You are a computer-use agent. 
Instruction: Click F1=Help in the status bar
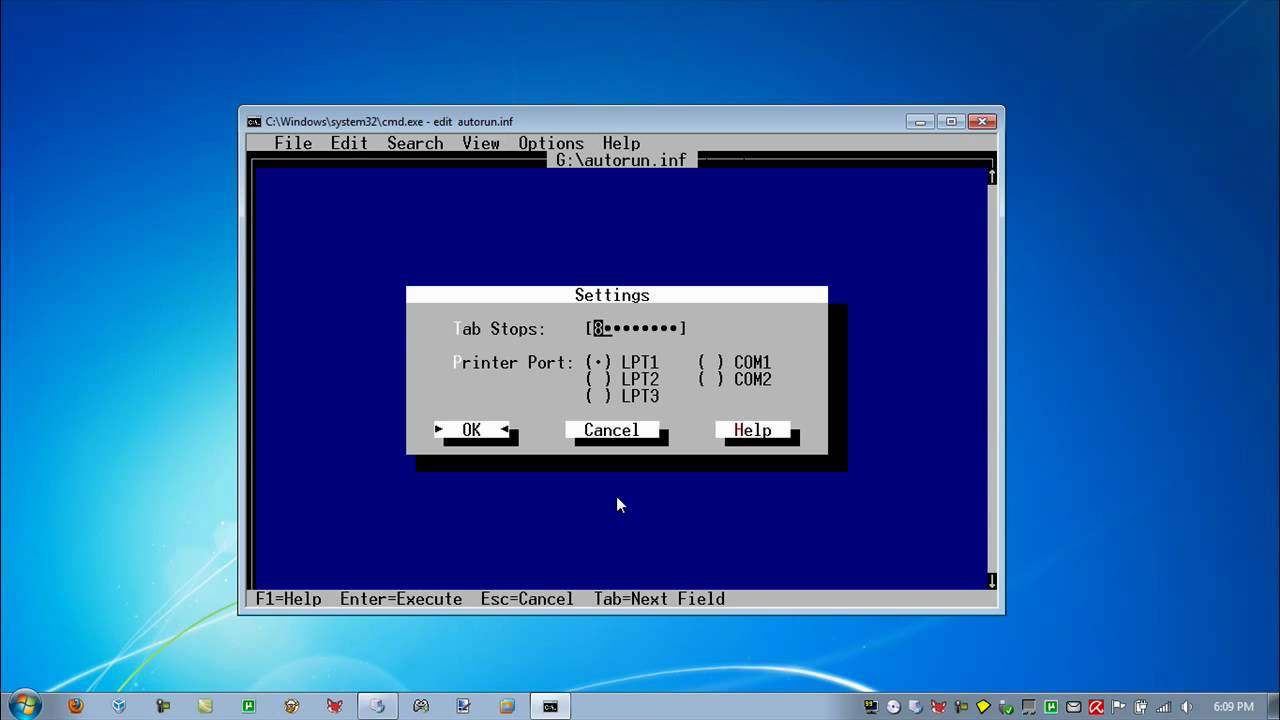(x=289, y=599)
